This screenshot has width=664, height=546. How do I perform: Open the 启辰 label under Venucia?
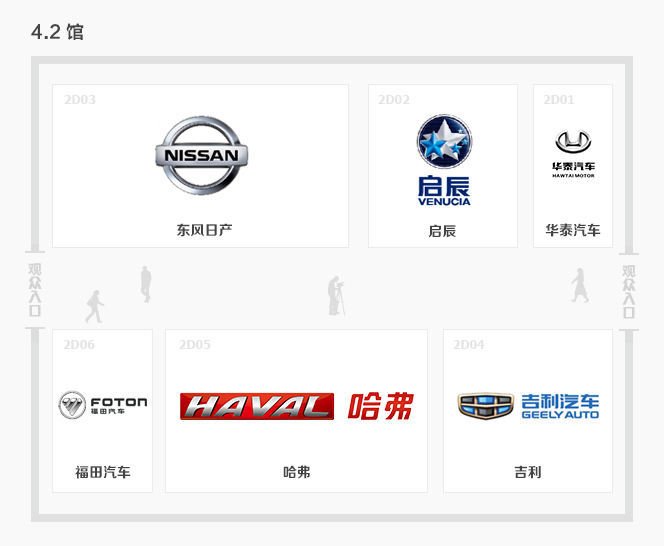(x=442, y=231)
